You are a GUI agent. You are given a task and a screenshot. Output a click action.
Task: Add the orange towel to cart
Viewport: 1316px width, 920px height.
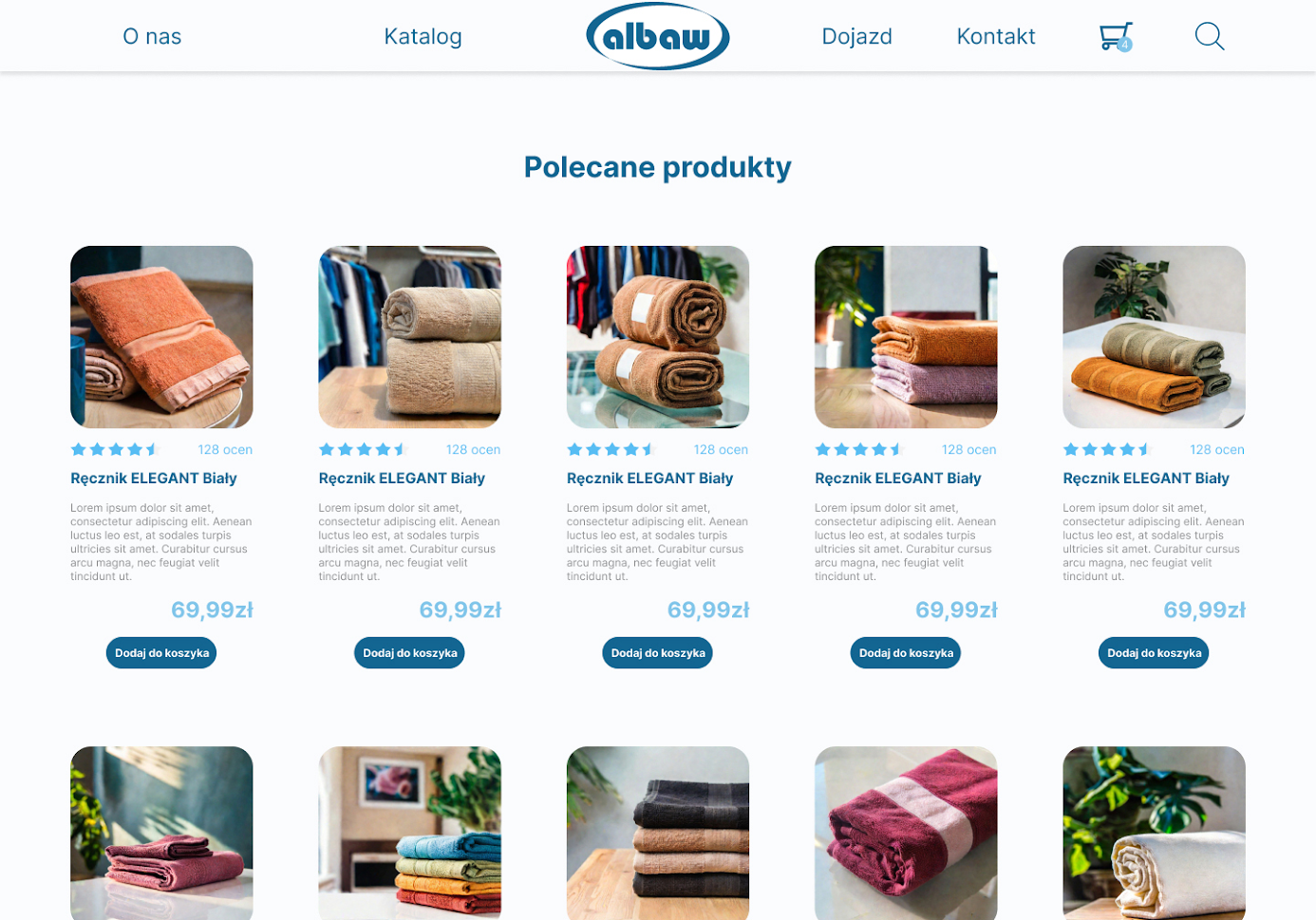click(x=161, y=653)
